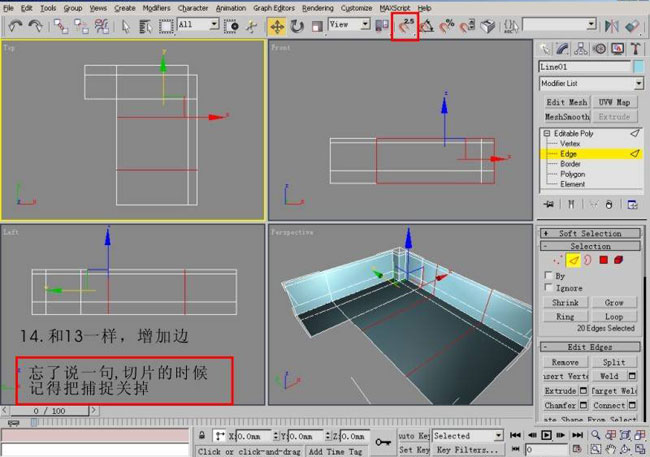The height and width of the screenshot is (457, 650).
Task: Activate Select and Rotate tool
Action: click(x=297, y=27)
